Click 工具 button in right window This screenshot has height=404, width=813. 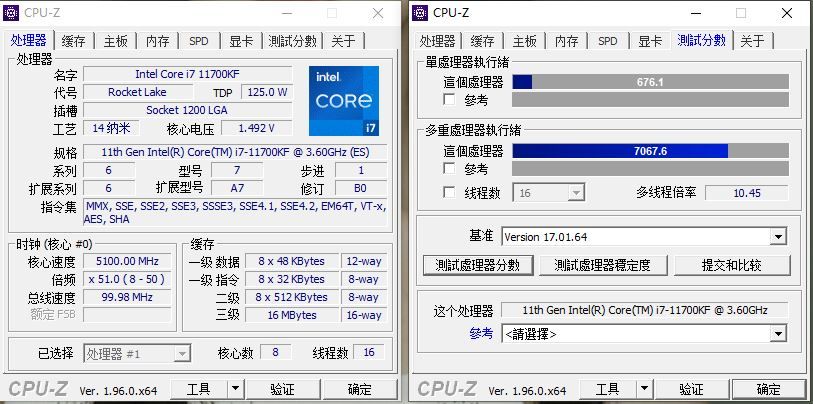point(608,388)
